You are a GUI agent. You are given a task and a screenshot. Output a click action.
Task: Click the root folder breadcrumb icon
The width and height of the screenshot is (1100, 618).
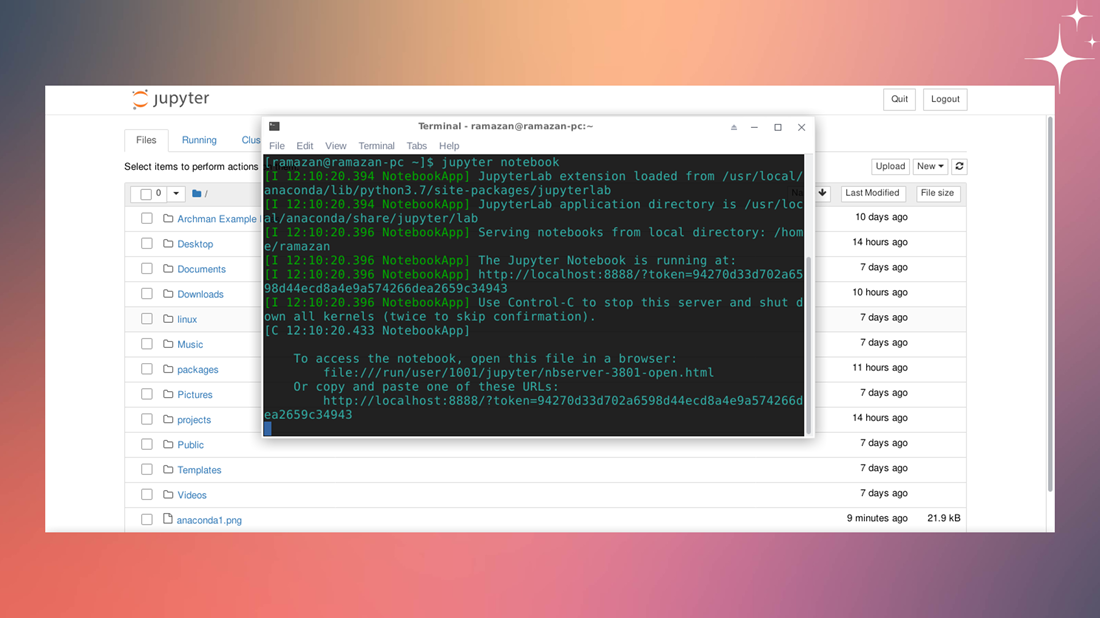coord(196,194)
